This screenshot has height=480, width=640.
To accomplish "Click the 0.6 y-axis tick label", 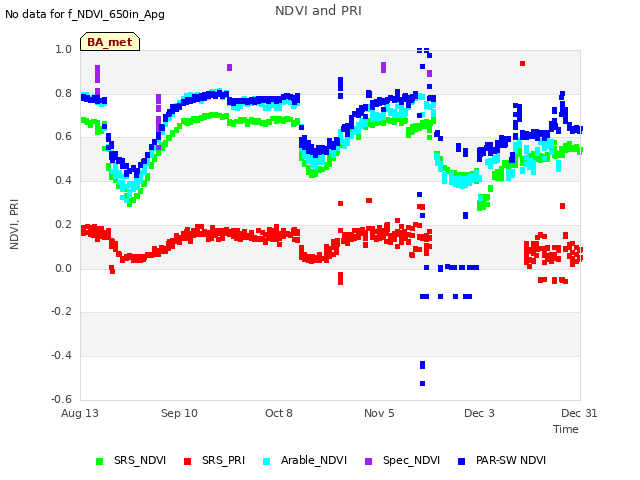I will 64,136.
